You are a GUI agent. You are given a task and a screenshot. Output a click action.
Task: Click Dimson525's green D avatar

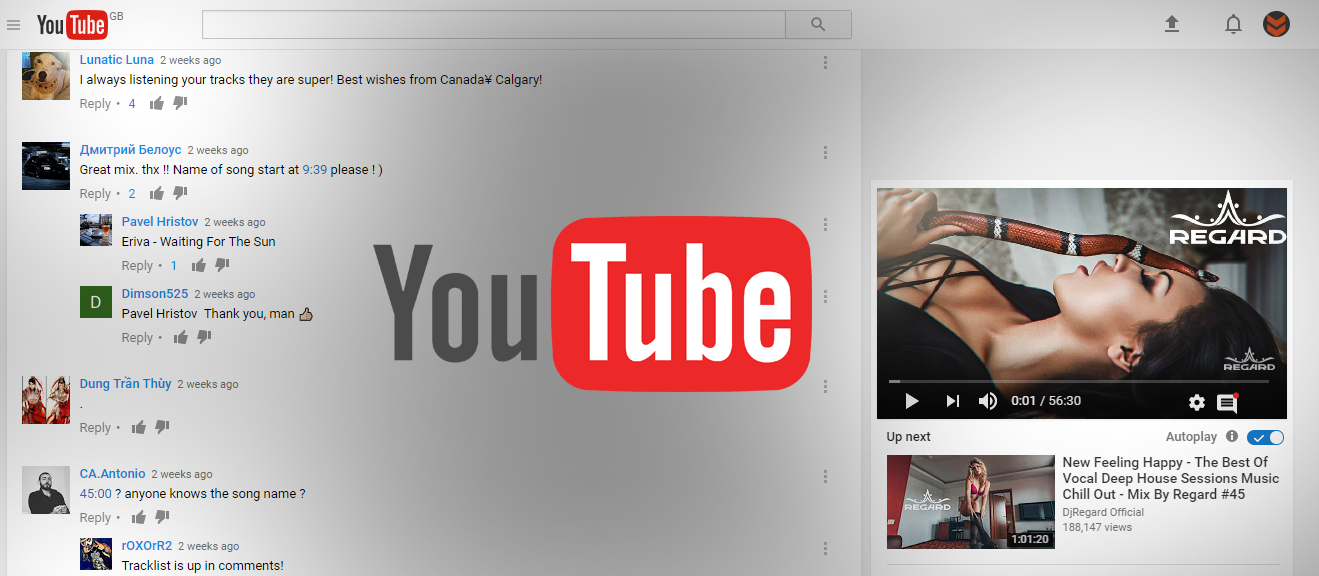click(96, 302)
